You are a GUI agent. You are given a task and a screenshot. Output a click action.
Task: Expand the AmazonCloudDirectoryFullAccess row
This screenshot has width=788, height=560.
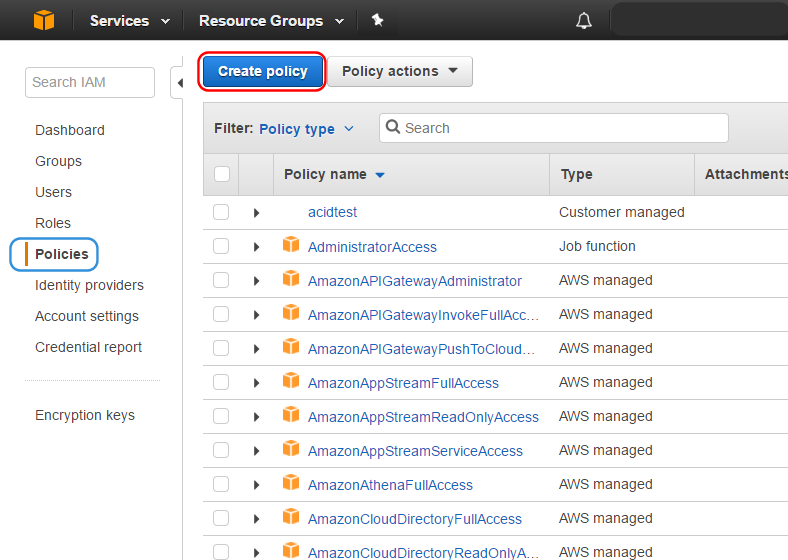(x=256, y=519)
